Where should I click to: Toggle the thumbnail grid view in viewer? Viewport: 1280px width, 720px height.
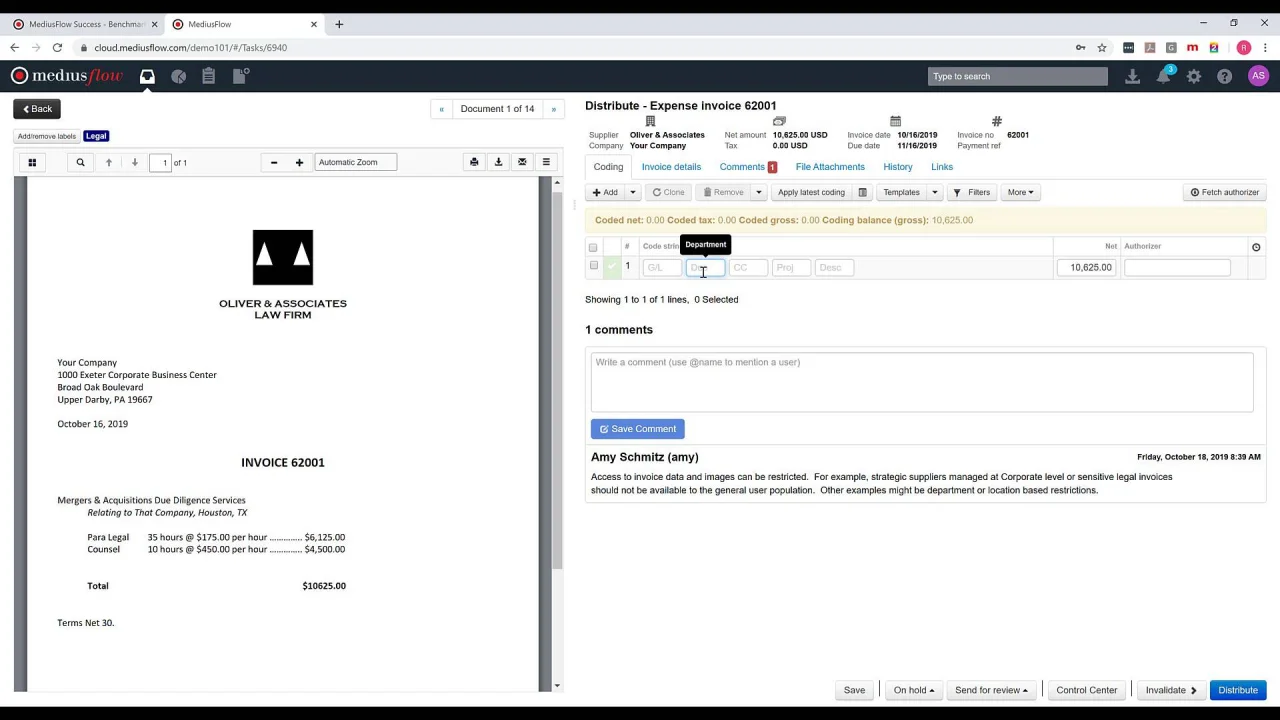pyautogui.click(x=32, y=162)
